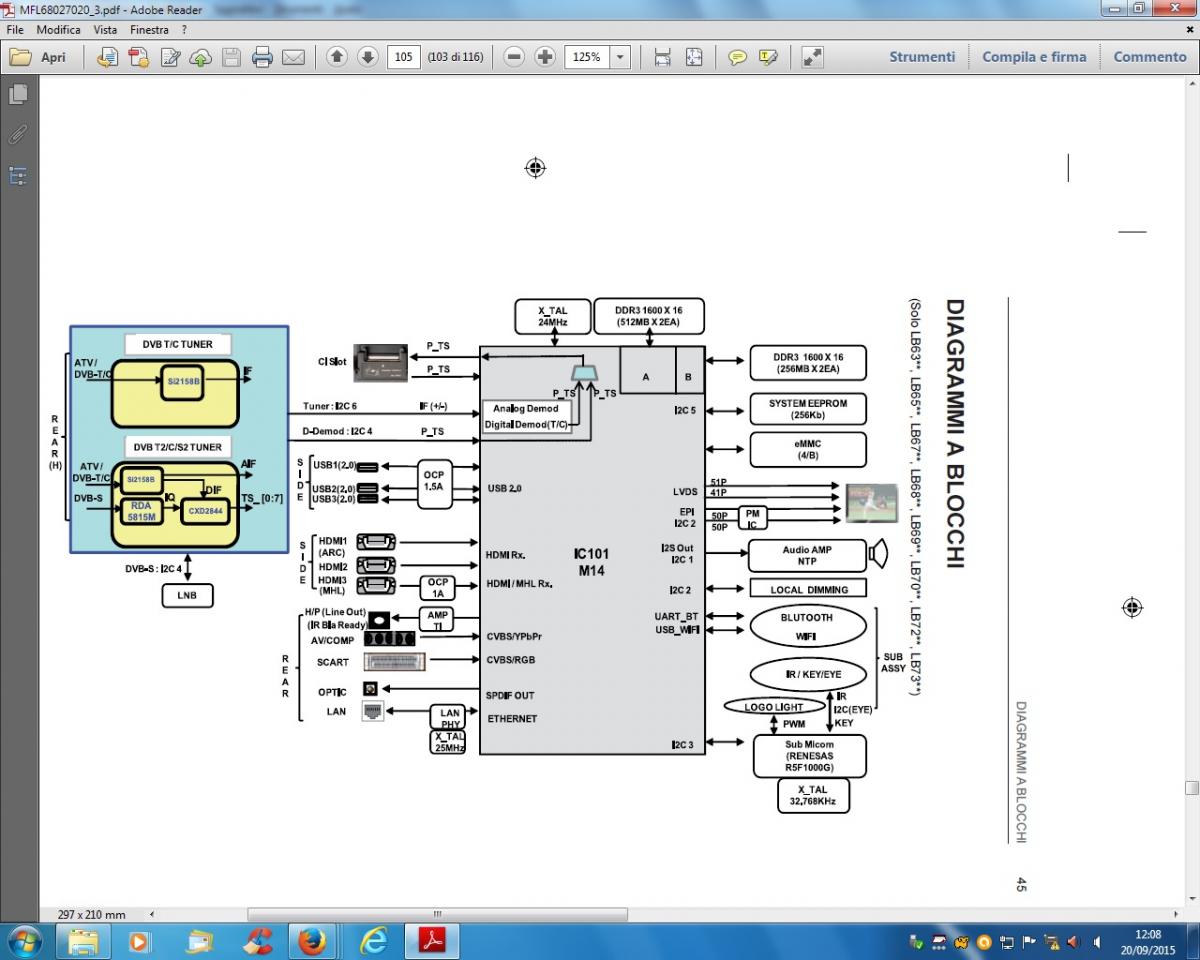Image resolution: width=1200 pixels, height=960 pixels.
Task: Open the Strumenti pane
Action: (x=922, y=57)
